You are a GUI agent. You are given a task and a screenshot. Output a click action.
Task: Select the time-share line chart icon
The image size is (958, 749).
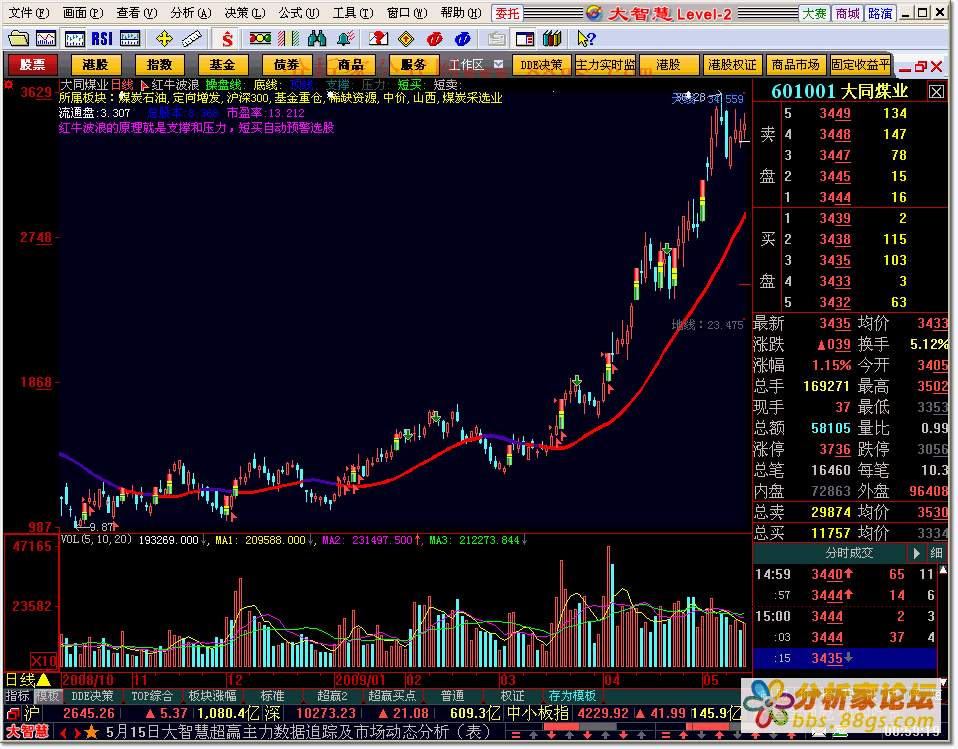(x=46, y=39)
